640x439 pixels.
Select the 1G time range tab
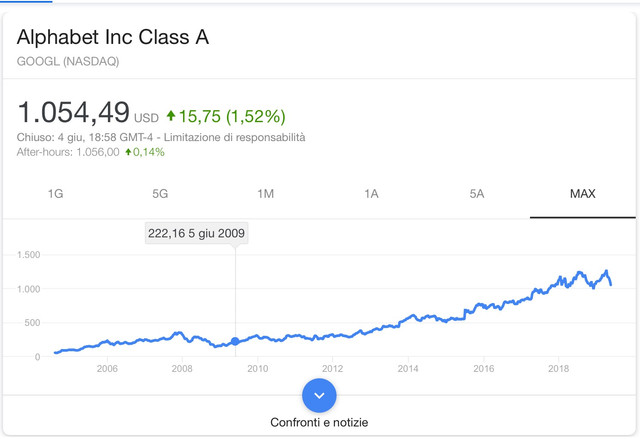pyautogui.click(x=56, y=193)
